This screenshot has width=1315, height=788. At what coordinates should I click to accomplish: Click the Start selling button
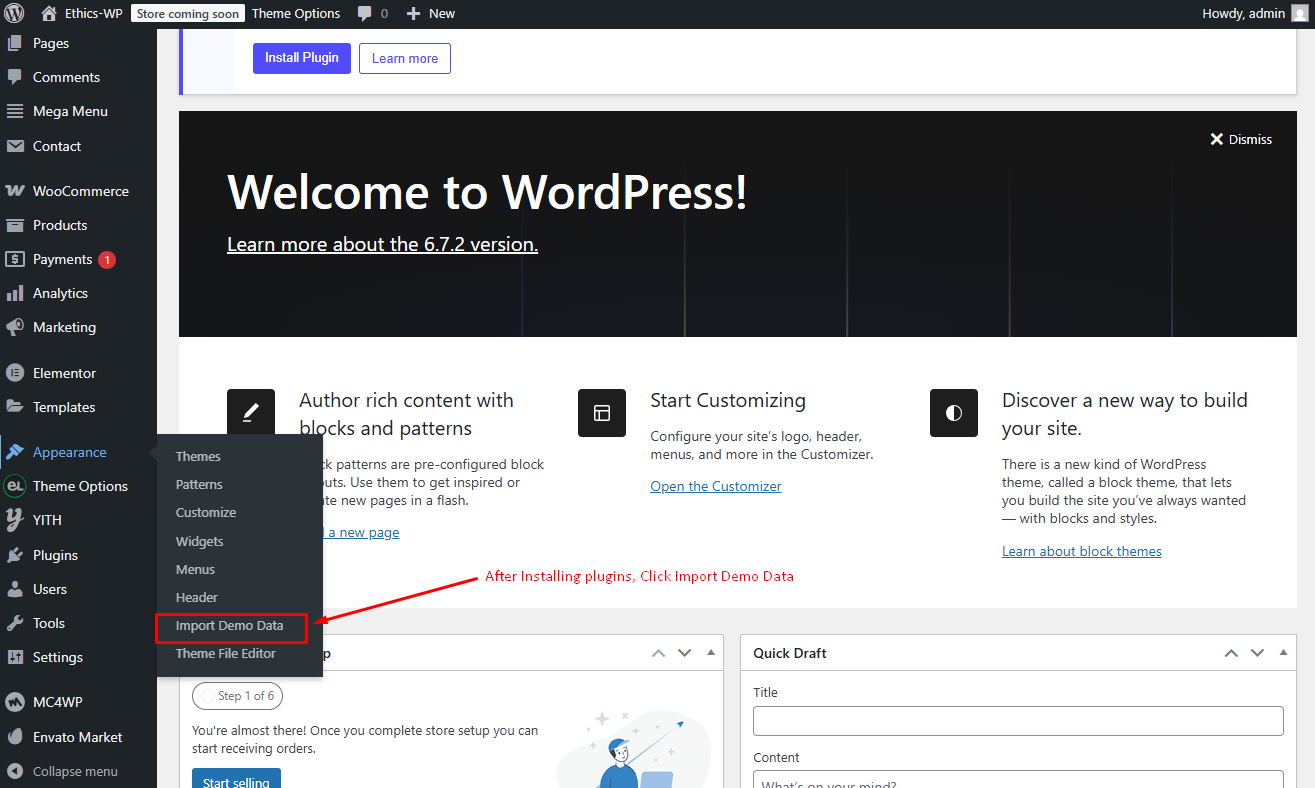pos(236,778)
